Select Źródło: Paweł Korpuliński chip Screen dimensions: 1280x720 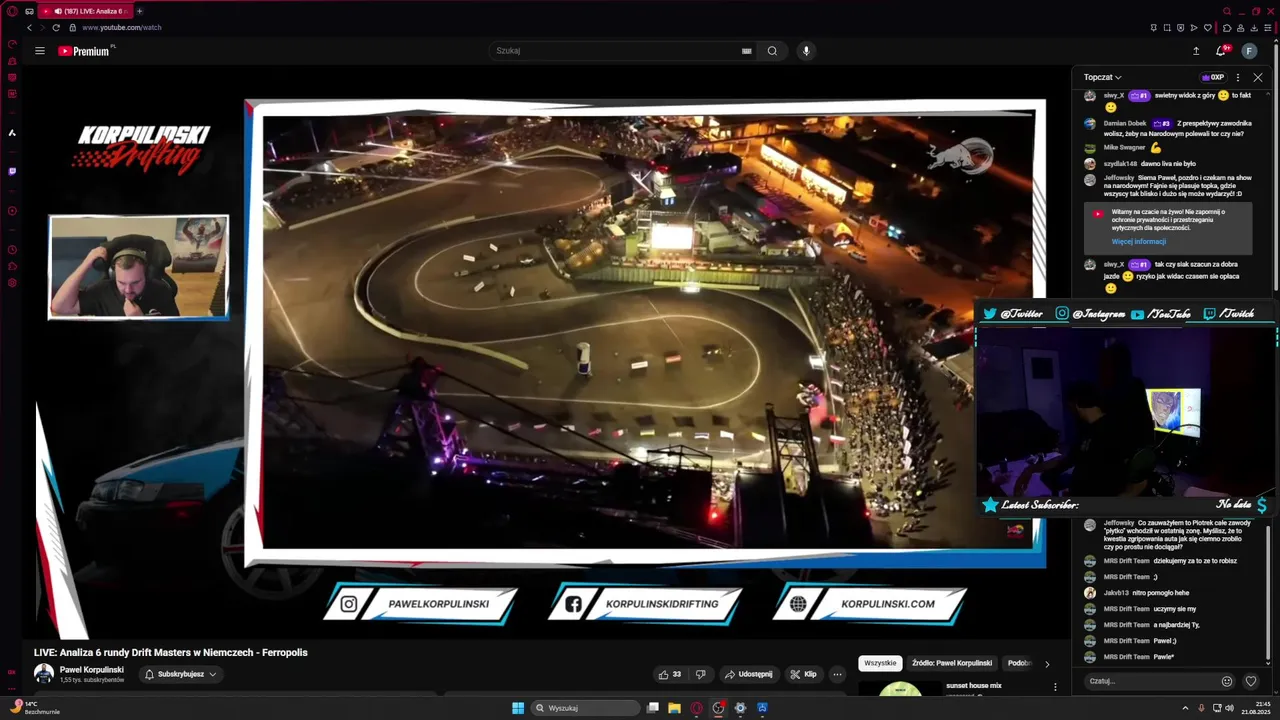952,663
